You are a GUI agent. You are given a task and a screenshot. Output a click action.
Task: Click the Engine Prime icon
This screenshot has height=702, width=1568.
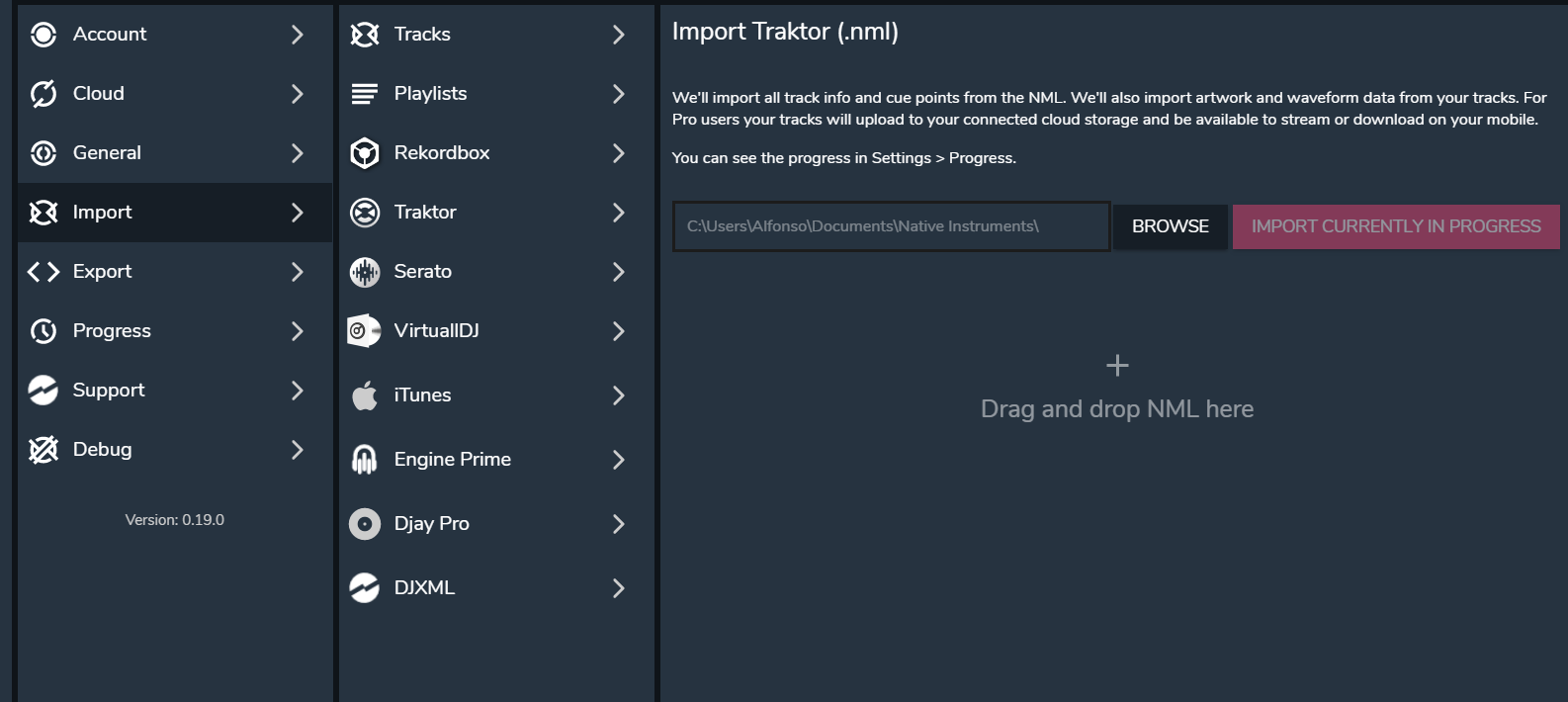click(x=365, y=460)
